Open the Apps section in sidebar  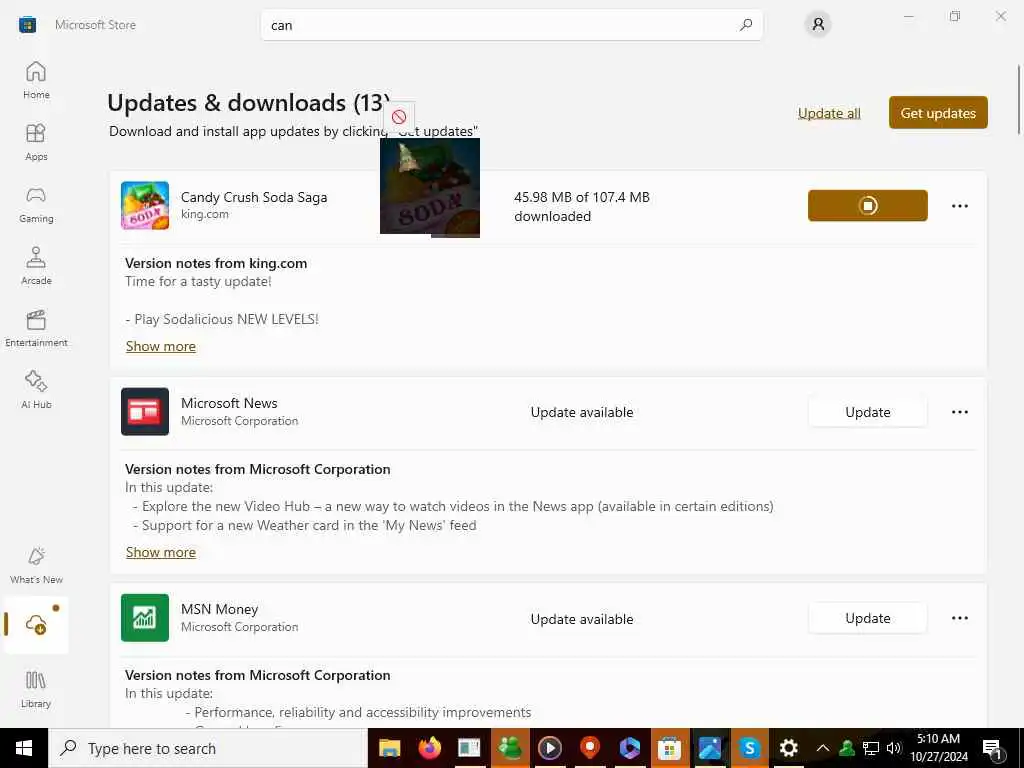(x=36, y=142)
